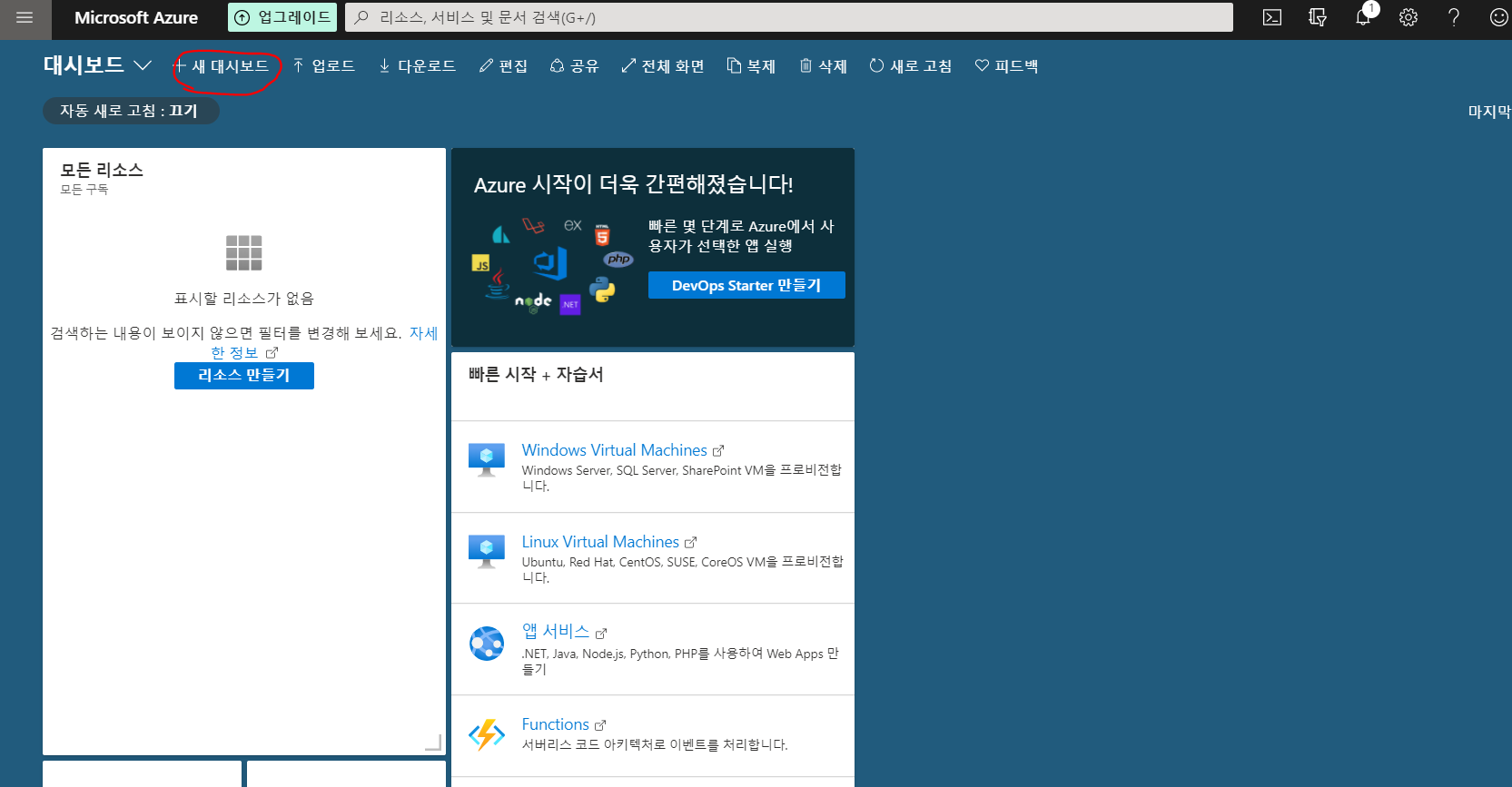Click the Azure DevOps logo in the banner
Viewport: 1512px width, 787px height.
coord(550,263)
